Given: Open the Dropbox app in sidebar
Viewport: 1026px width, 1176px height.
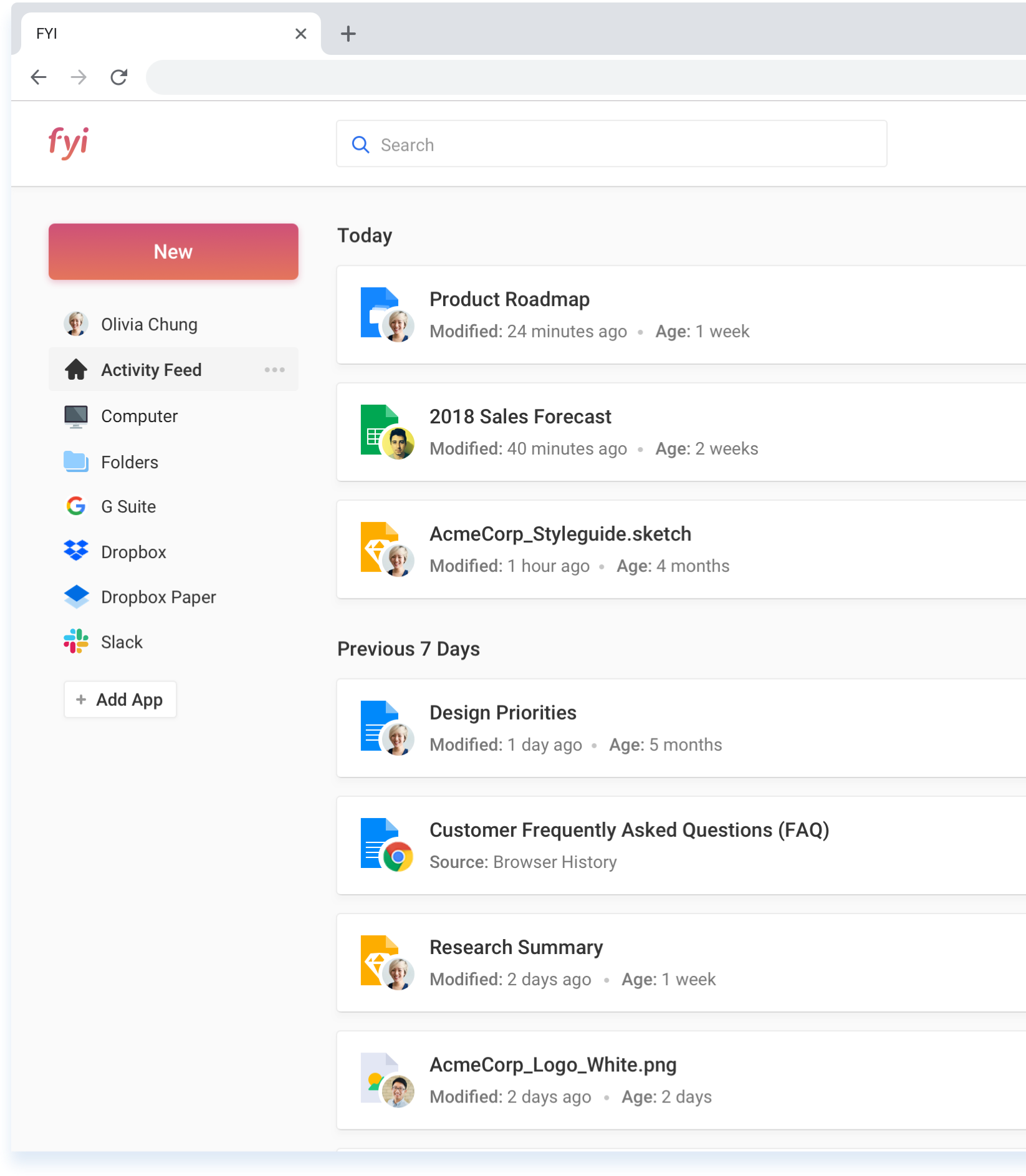Looking at the screenshot, I should [x=133, y=552].
